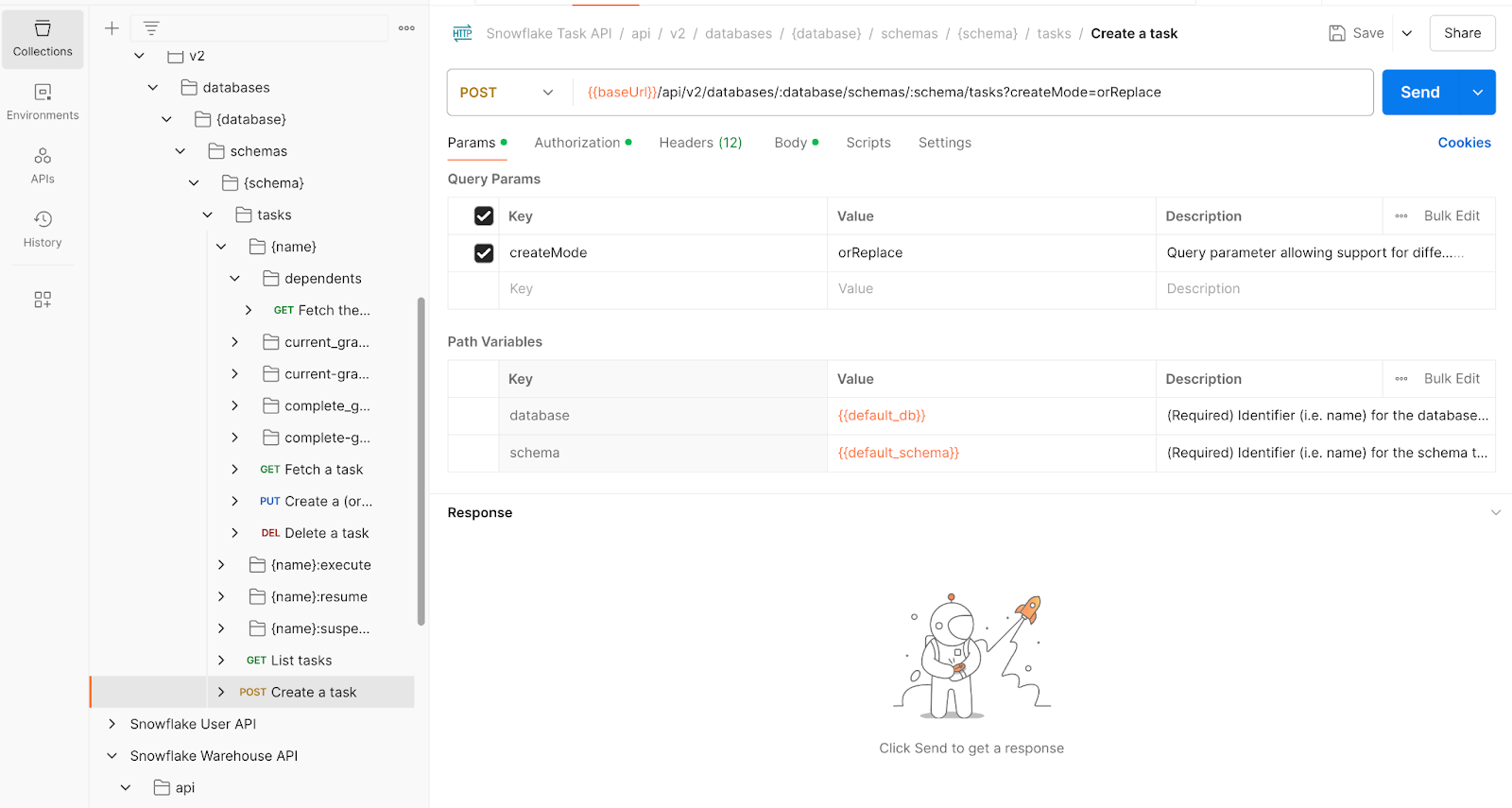Open the POST method dropdown
Image resolution: width=1512 pixels, height=808 pixels.
click(x=507, y=93)
